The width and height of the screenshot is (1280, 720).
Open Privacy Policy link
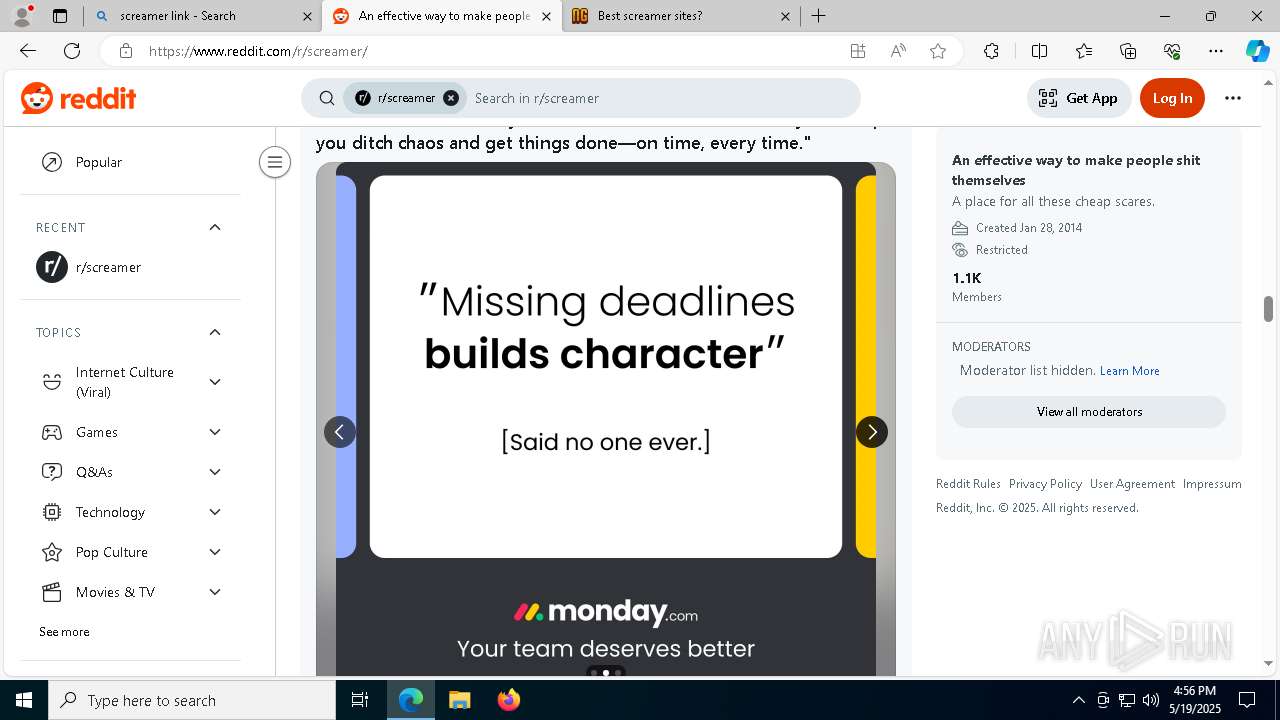click(1045, 484)
